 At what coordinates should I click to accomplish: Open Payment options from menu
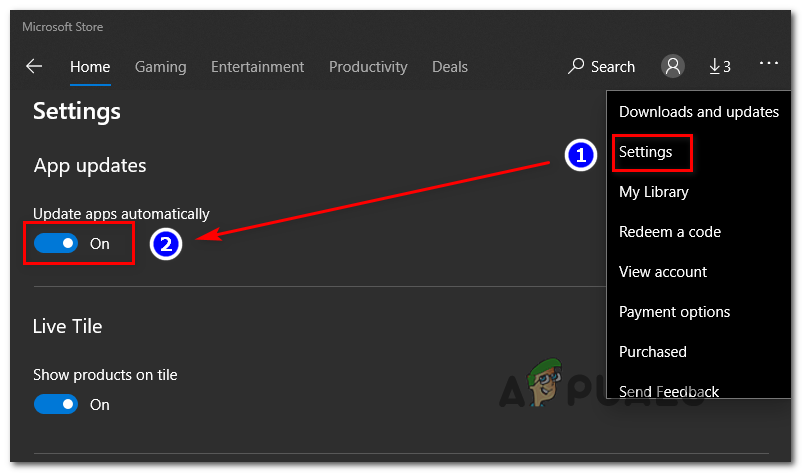(675, 312)
